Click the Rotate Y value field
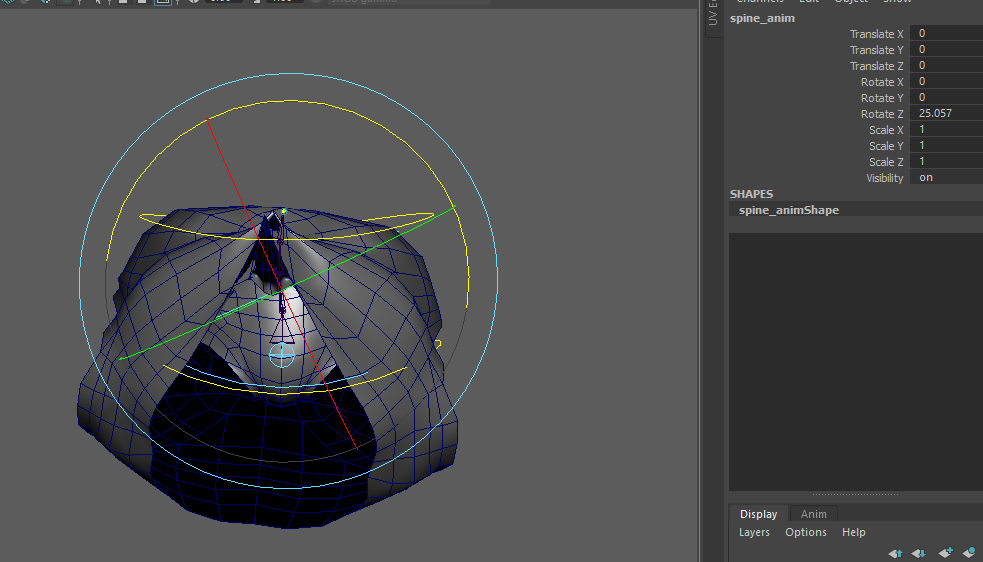Screen dimensions: 983x562 coord(946,97)
